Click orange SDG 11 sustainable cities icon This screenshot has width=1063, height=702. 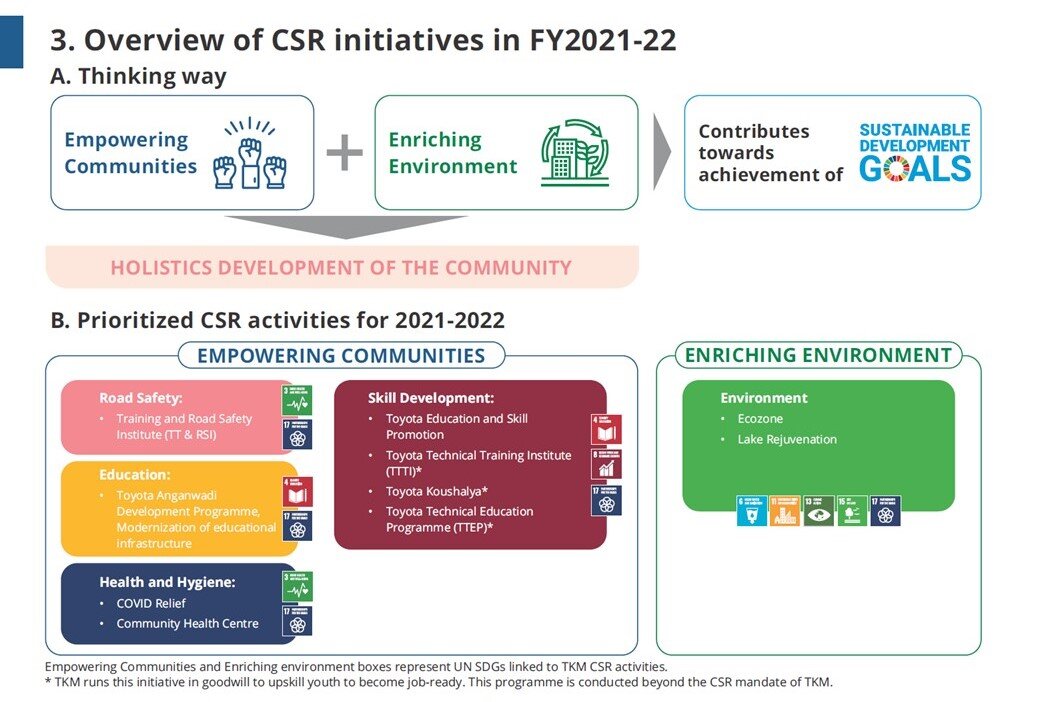pyautogui.click(x=785, y=511)
